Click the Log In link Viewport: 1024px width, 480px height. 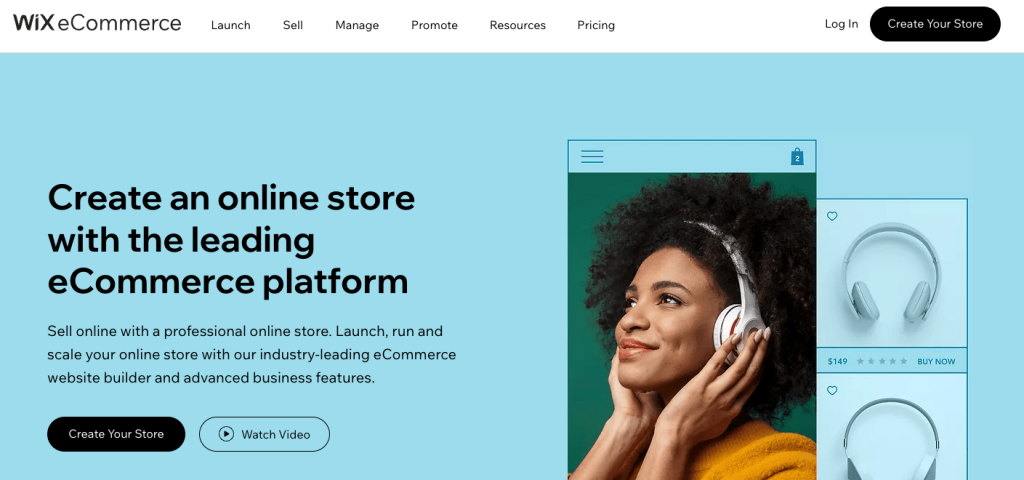tap(841, 24)
